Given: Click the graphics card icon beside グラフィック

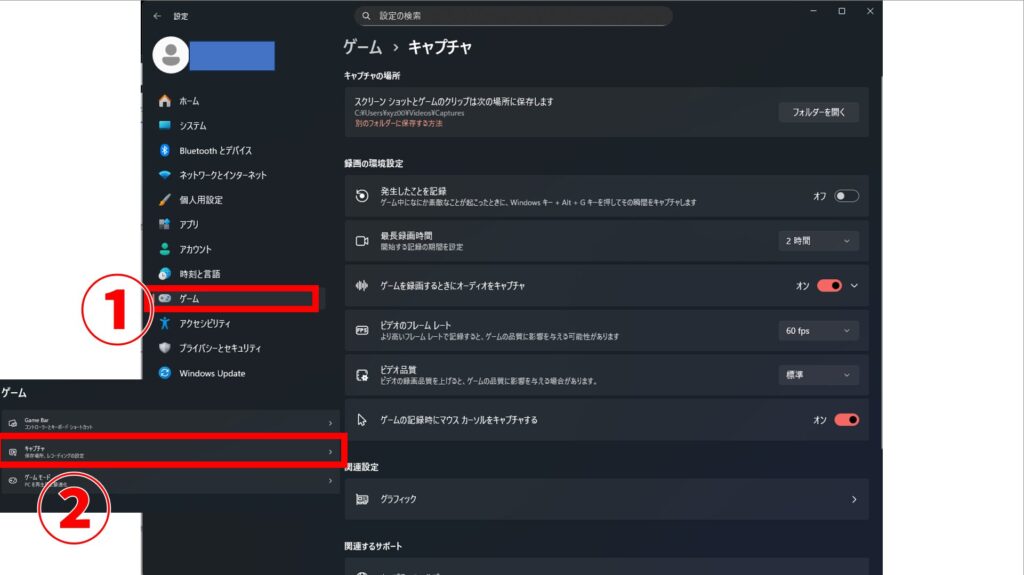Looking at the screenshot, I should point(362,499).
